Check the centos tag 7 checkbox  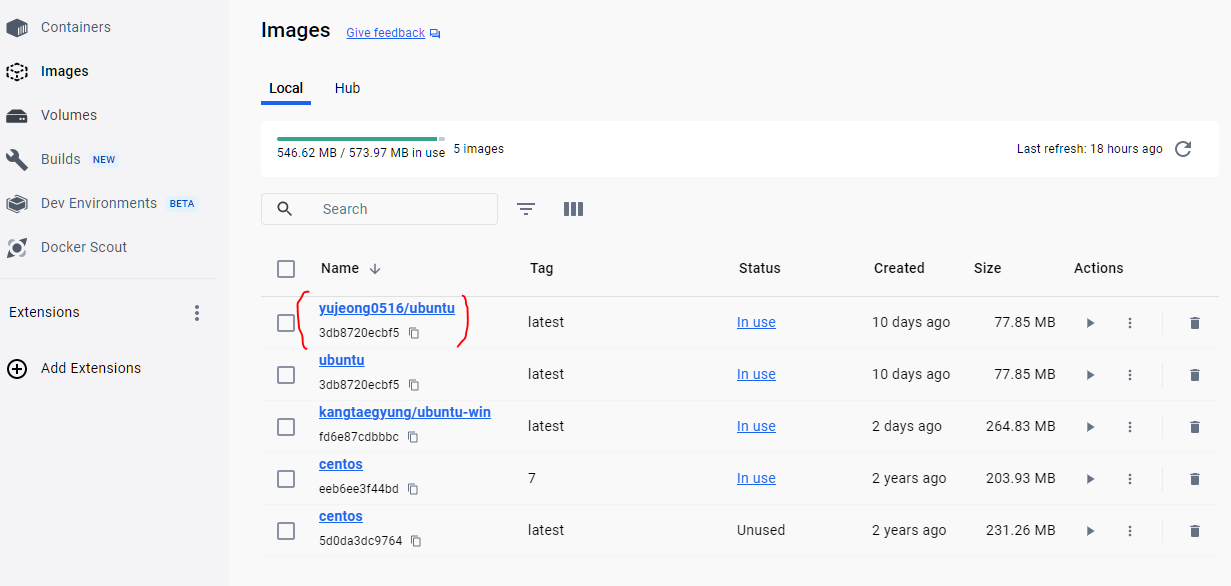[x=286, y=479]
